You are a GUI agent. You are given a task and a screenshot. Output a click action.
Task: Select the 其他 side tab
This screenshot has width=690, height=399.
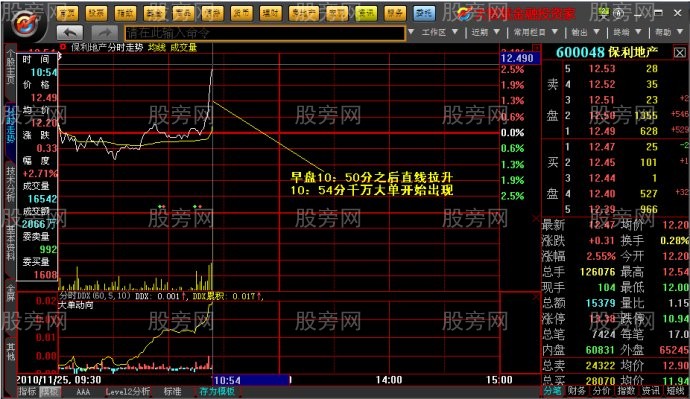click(x=10, y=352)
